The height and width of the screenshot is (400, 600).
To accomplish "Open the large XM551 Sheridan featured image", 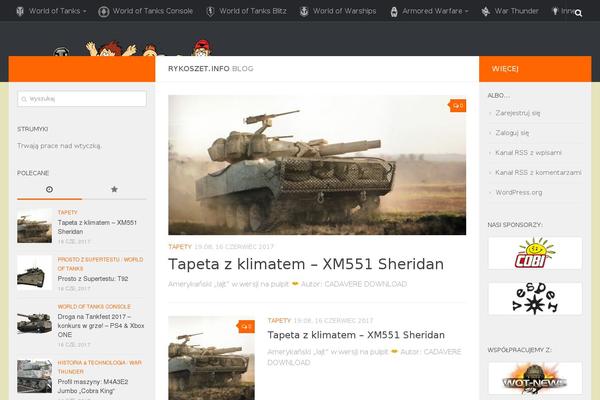I will pos(317,165).
